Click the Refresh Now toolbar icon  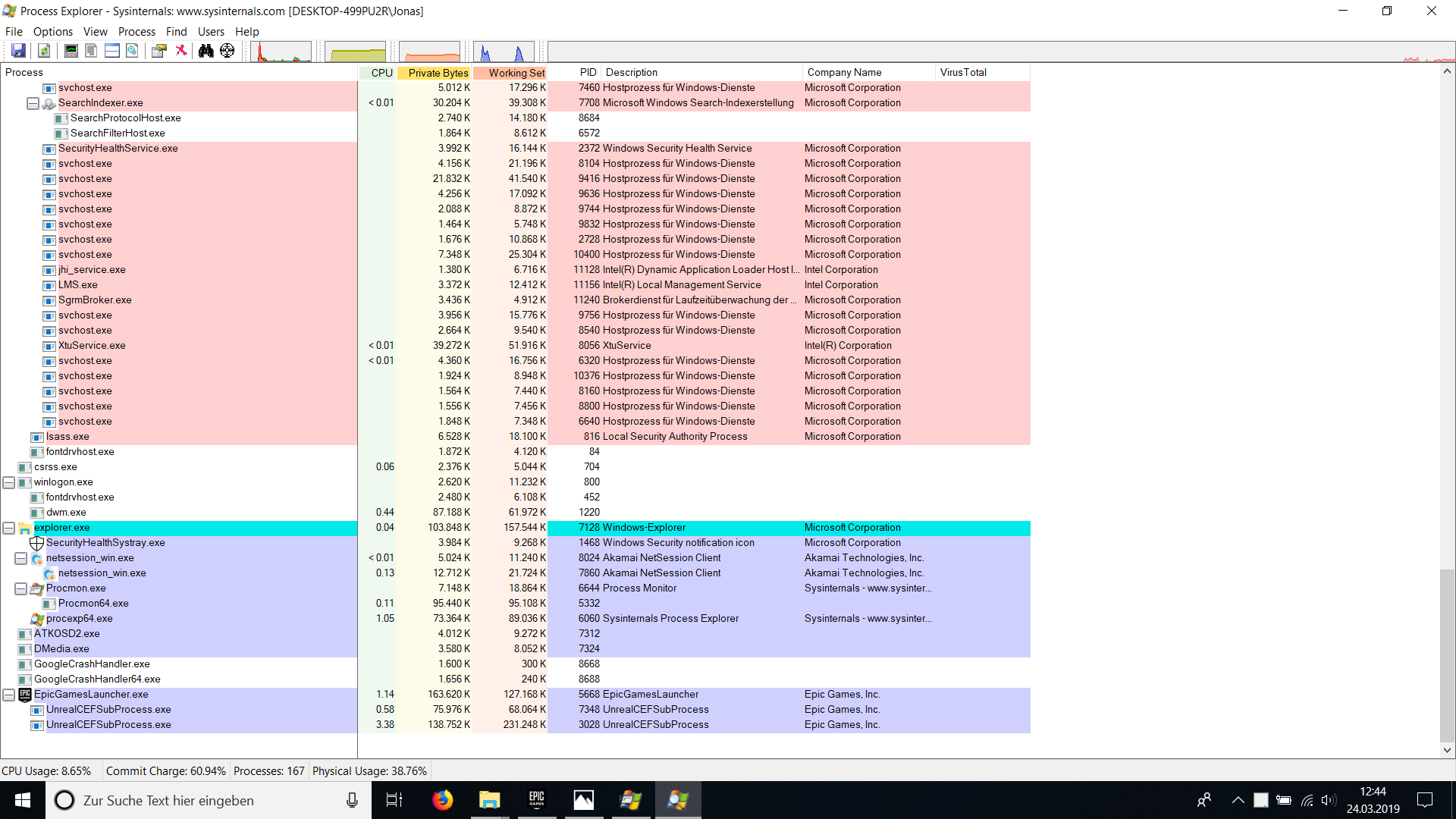coord(44,51)
